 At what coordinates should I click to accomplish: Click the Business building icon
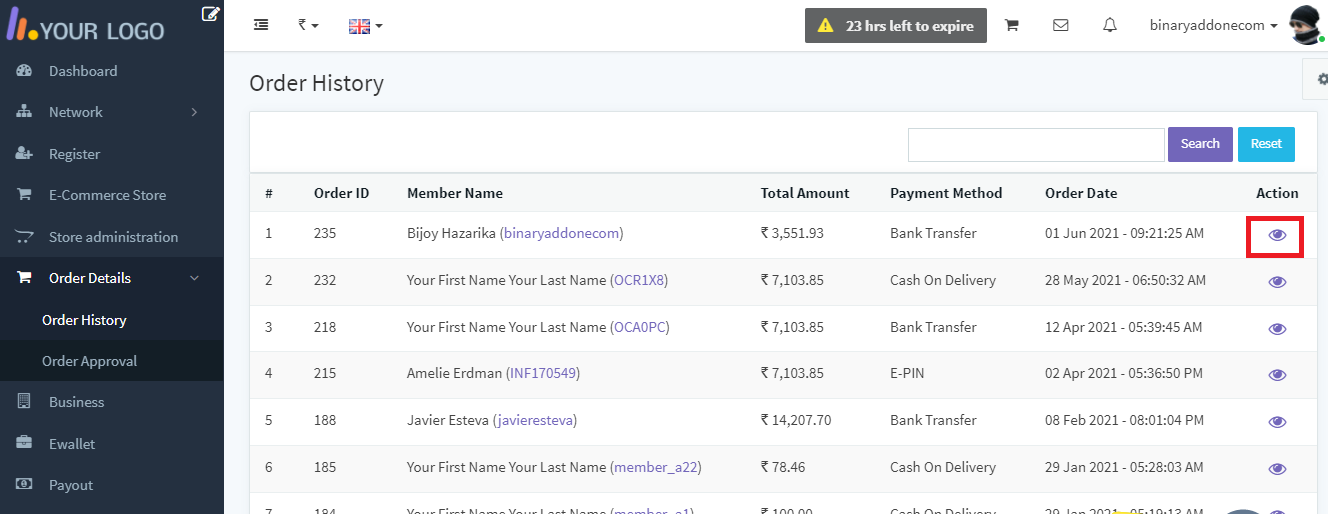point(24,402)
